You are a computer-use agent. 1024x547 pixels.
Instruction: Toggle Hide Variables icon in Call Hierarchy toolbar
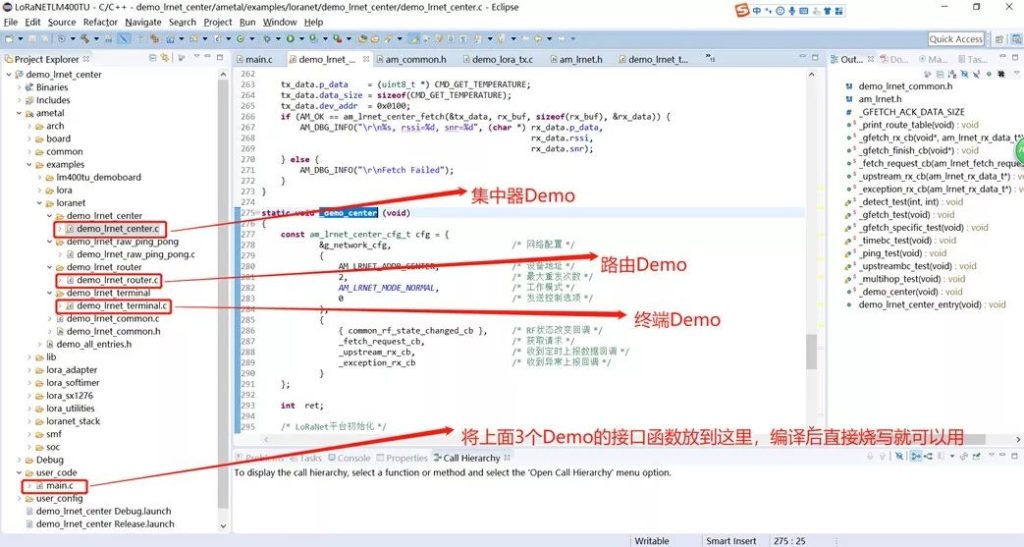click(x=899, y=456)
